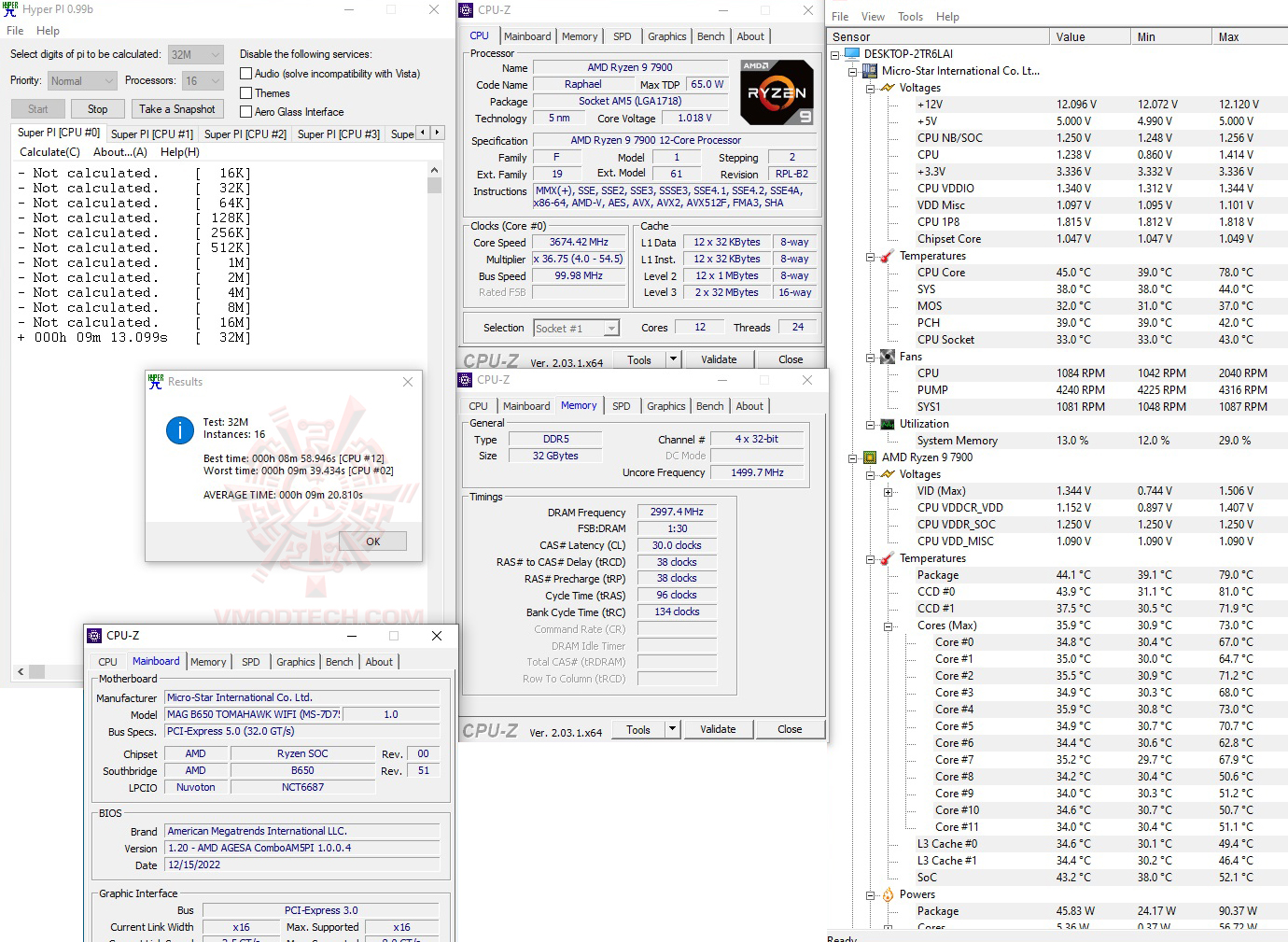The width and height of the screenshot is (1288, 942).
Task: Click the Mainboard CPU-Z window title icon
Action: coord(94,636)
